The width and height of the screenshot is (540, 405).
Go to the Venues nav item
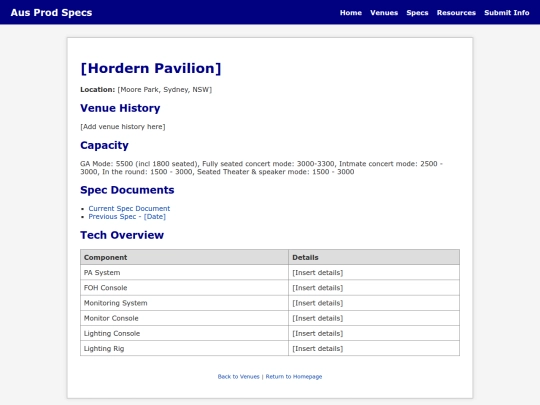pos(384,13)
